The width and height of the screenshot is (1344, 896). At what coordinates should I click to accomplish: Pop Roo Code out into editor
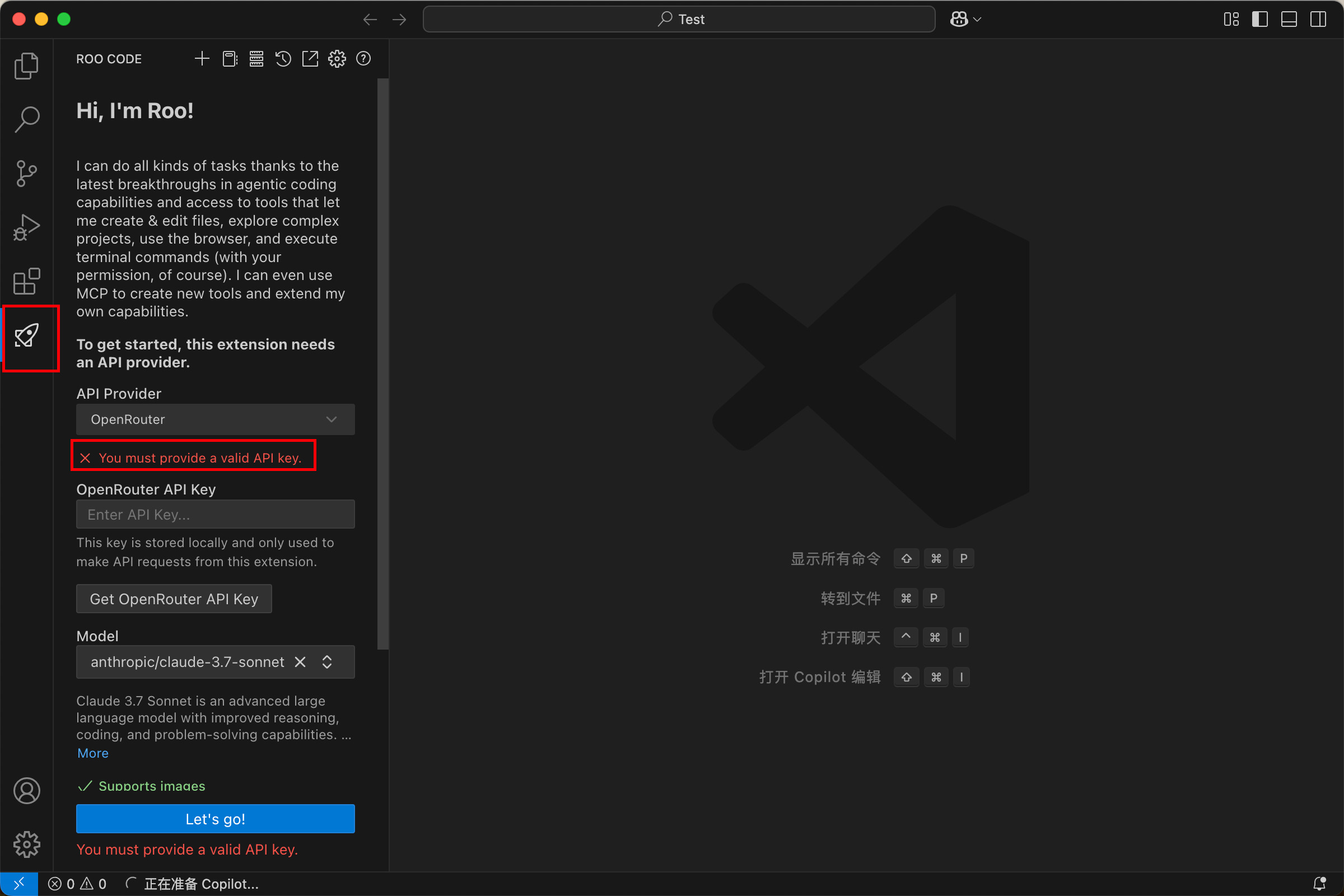tap(310, 59)
